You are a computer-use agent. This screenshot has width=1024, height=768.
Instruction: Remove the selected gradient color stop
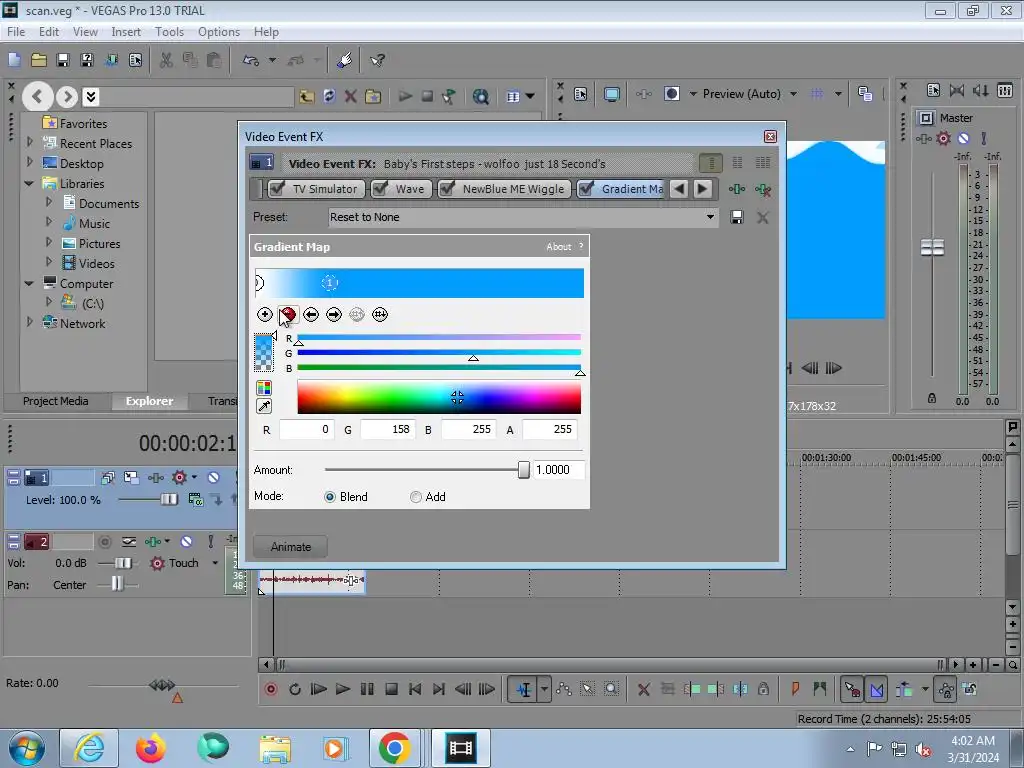click(288, 315)
